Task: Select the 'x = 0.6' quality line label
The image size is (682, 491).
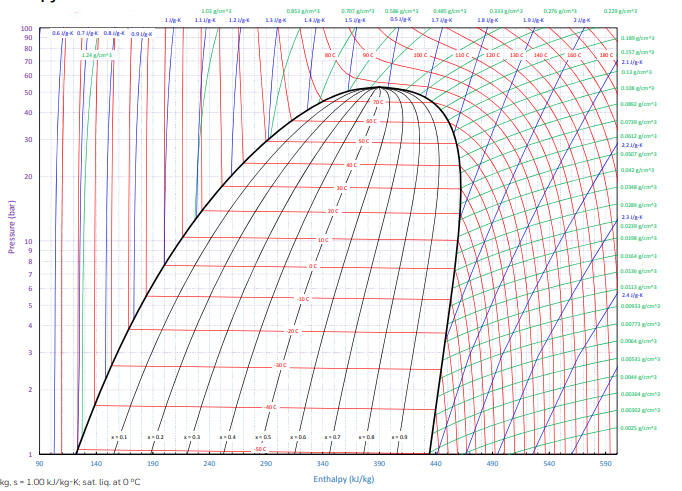Action: click(x=298, y=437)
